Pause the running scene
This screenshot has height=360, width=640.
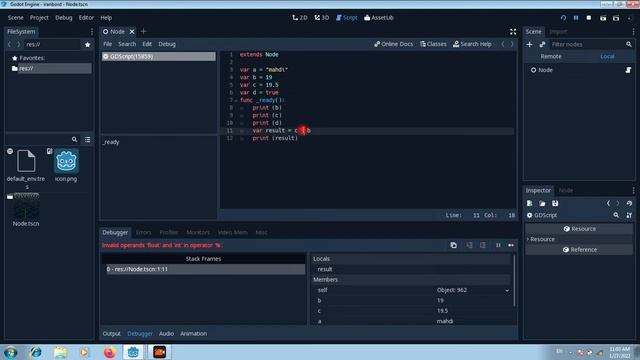tap(576, 18)
